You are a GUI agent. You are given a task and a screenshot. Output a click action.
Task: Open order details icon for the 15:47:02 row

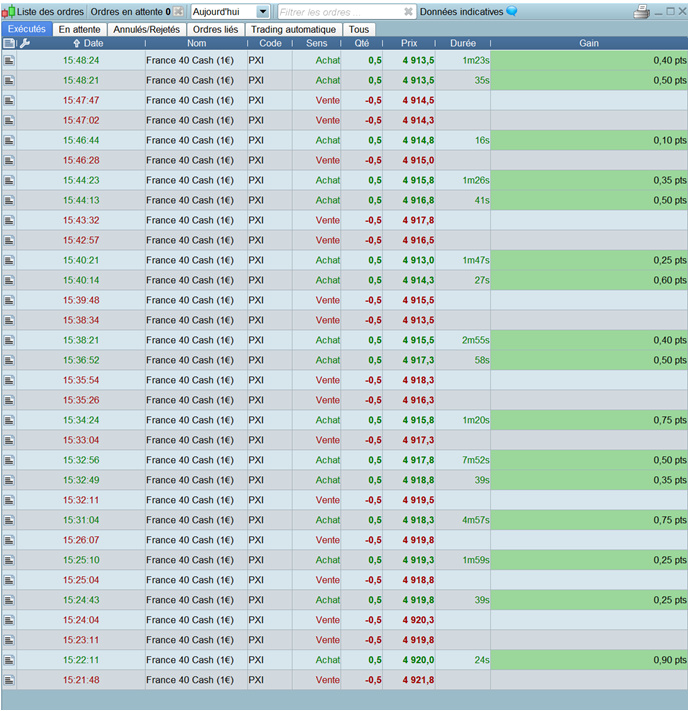pos(9,120)
